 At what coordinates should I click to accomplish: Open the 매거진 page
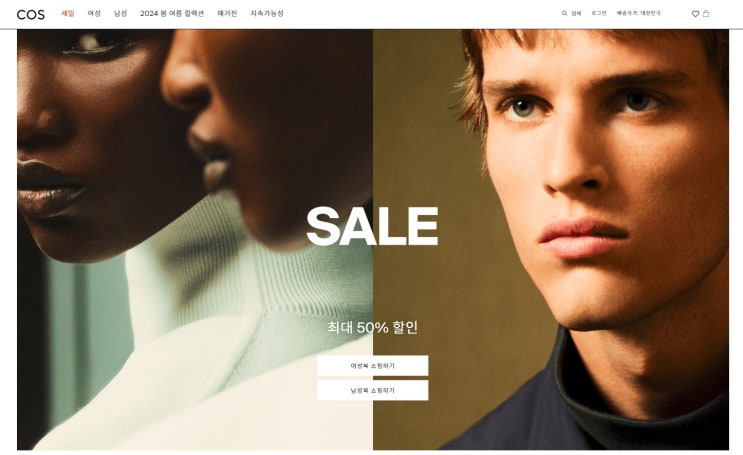click(x=227, y=13)
